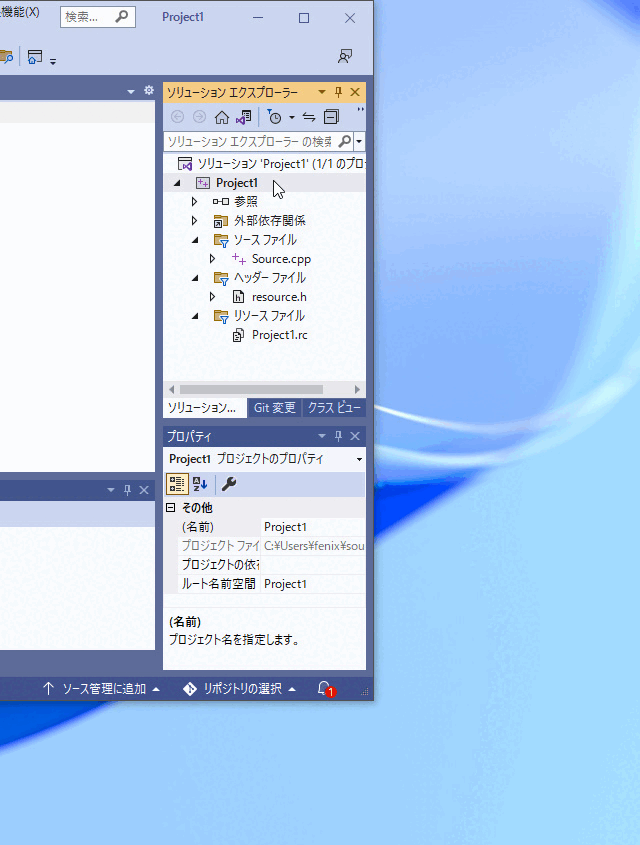Select the ヘッダー ファイル folder
Viewport: 640px width, 845px height.
click(270, 278)
